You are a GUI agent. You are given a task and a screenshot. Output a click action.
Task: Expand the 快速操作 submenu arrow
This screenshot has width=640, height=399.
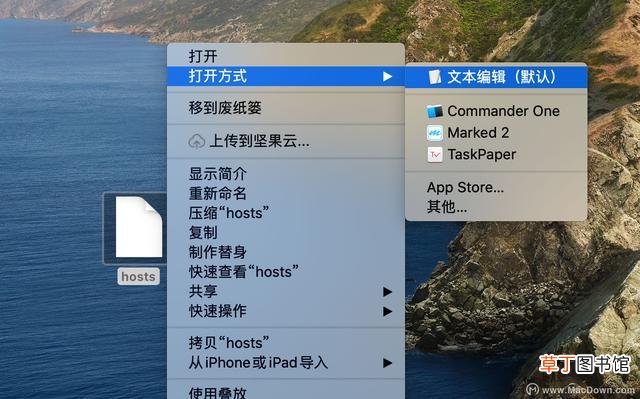[387, 311]
